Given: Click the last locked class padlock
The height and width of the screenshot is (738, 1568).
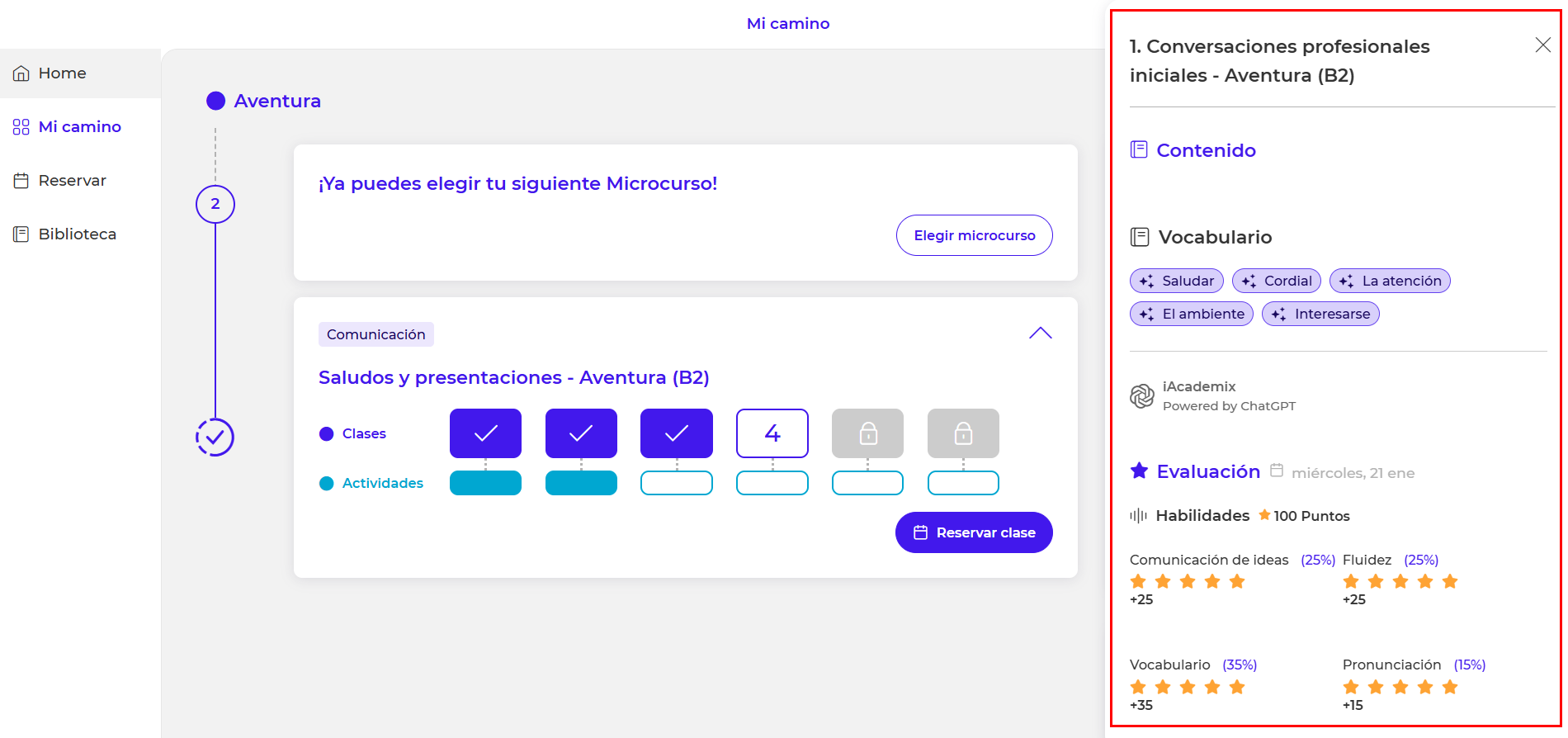Looking at the screenshot, I should (x=963, y=433).
